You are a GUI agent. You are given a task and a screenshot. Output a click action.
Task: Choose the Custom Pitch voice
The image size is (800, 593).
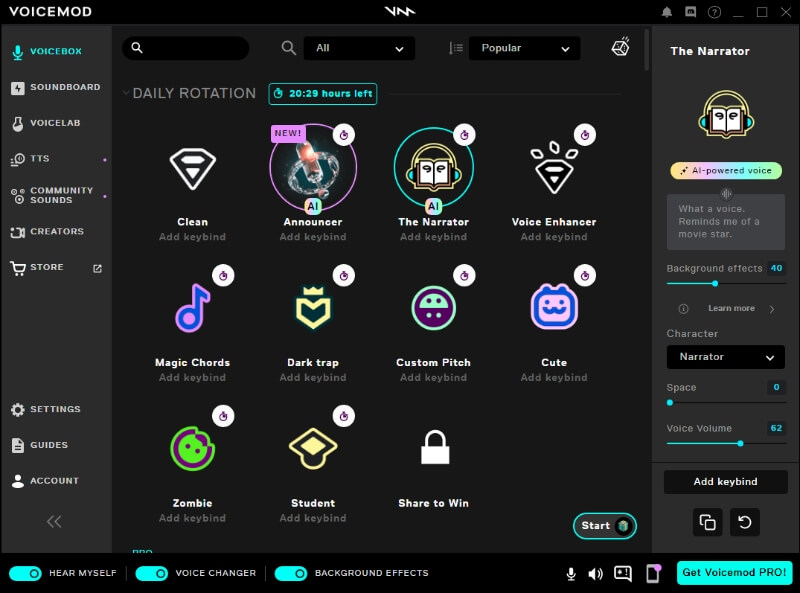pos(434,308)
